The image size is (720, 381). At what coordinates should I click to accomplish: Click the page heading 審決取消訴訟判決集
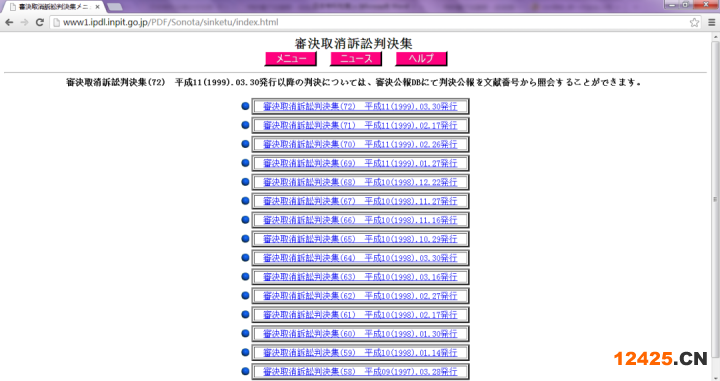[354, 44]
